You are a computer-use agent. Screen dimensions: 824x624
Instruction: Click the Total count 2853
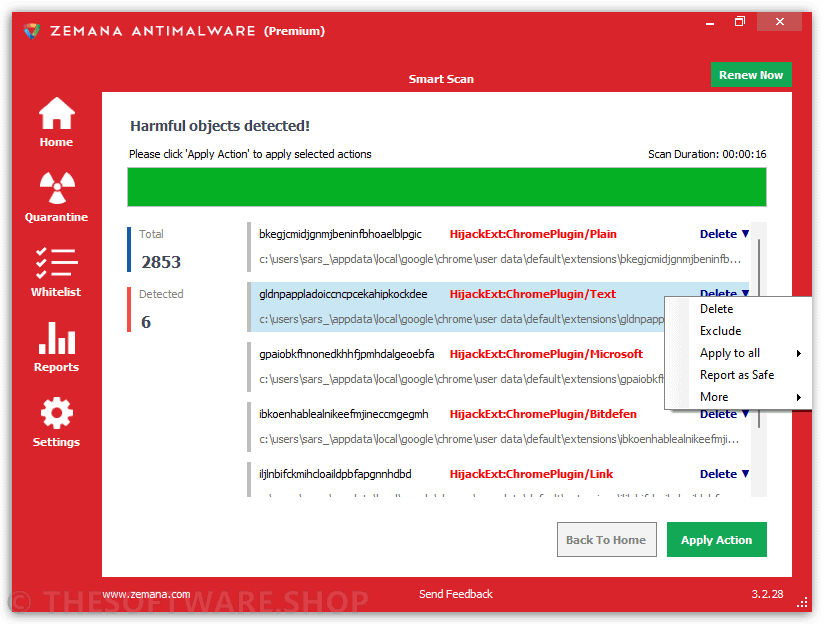161,262
